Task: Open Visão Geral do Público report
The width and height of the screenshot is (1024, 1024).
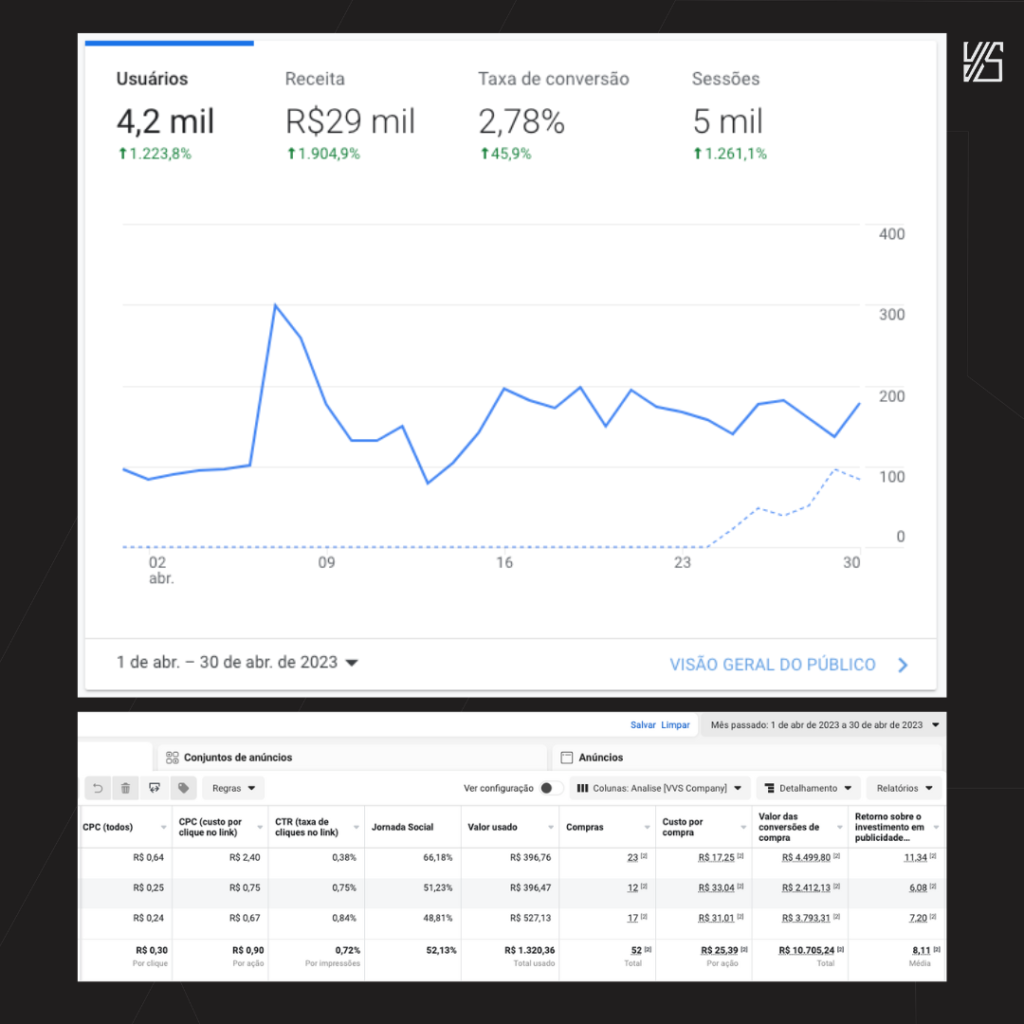Action: click(x=772, y=665)
